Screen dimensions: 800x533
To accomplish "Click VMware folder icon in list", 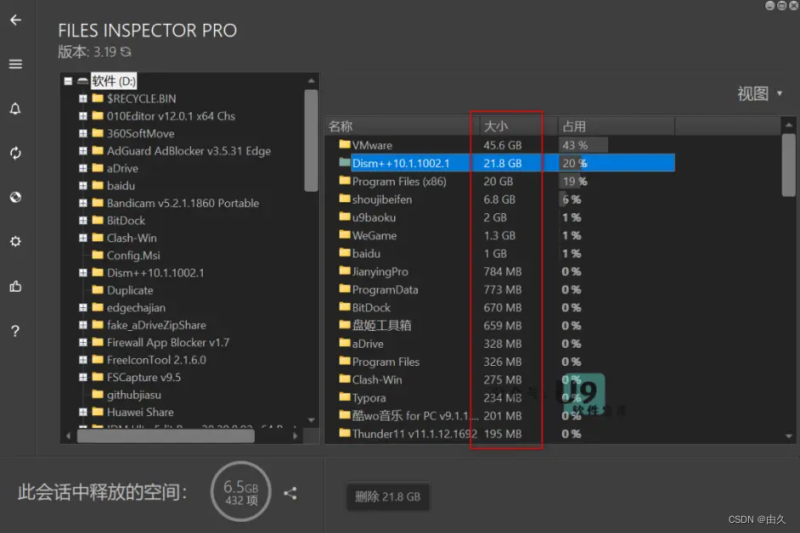I will coord(344,145).
